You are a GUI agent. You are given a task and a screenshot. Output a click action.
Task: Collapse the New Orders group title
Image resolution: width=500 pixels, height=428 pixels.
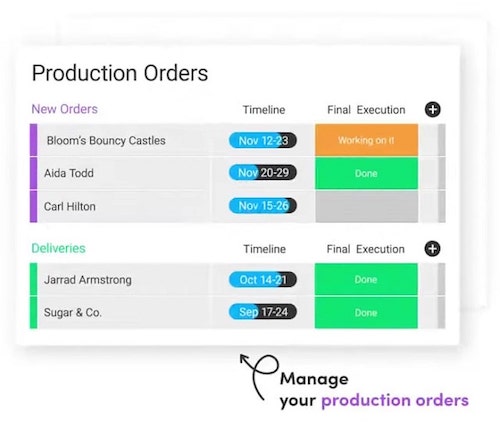click(x=65, y=109)
